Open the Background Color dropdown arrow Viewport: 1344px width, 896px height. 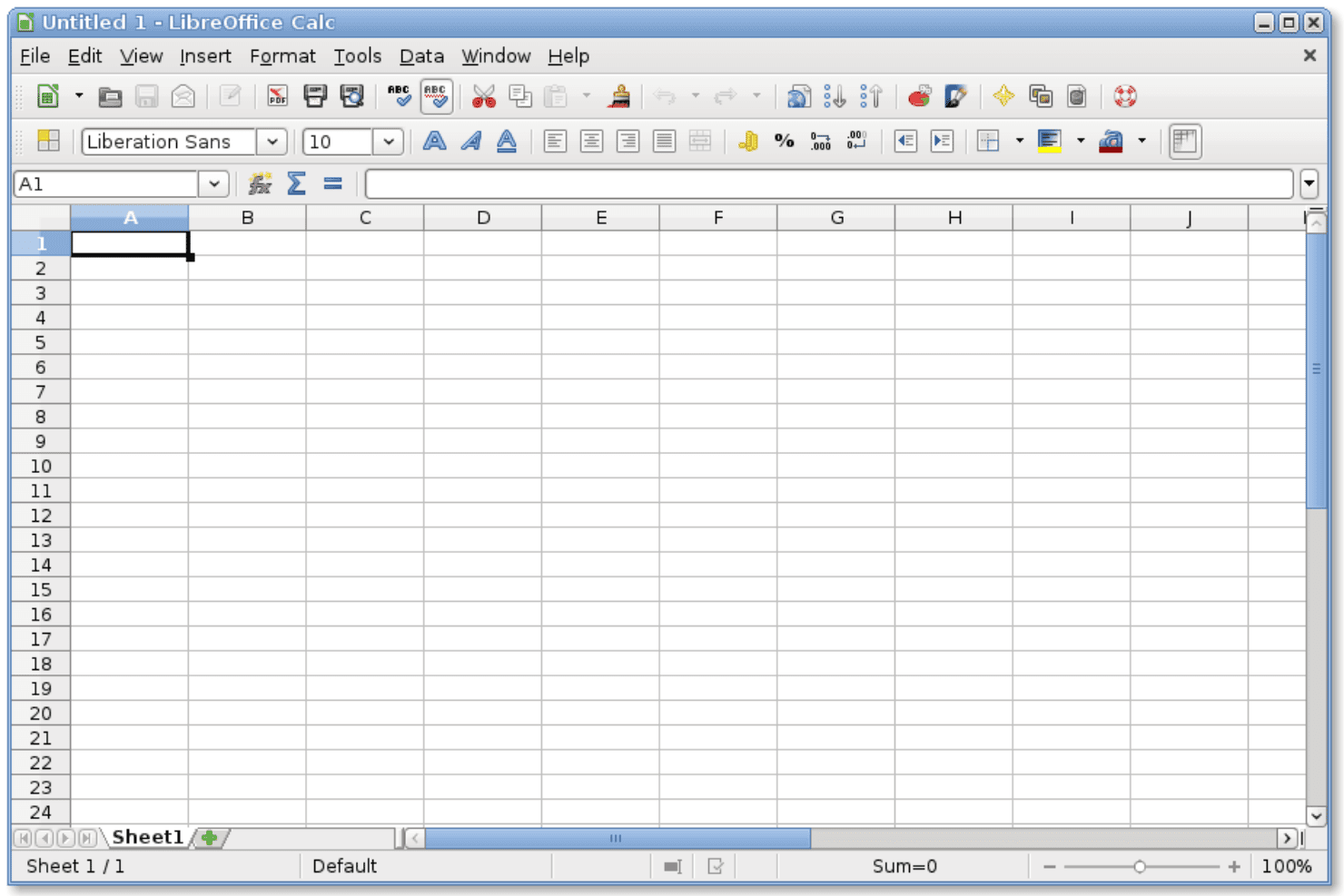coord(1081,142)
